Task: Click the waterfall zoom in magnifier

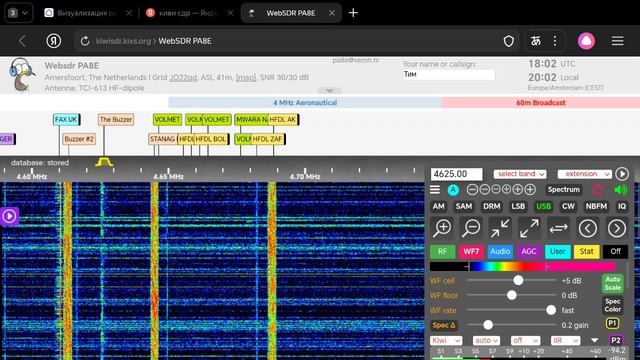Action: (x=442, y=228)
